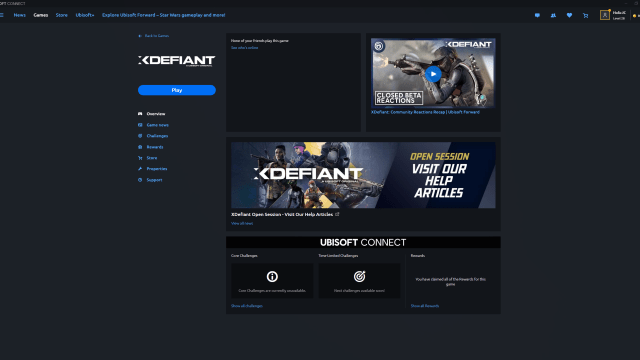Open the chat messages icon
This screenshot has width=640, height=360.
[x=537, y=16]
